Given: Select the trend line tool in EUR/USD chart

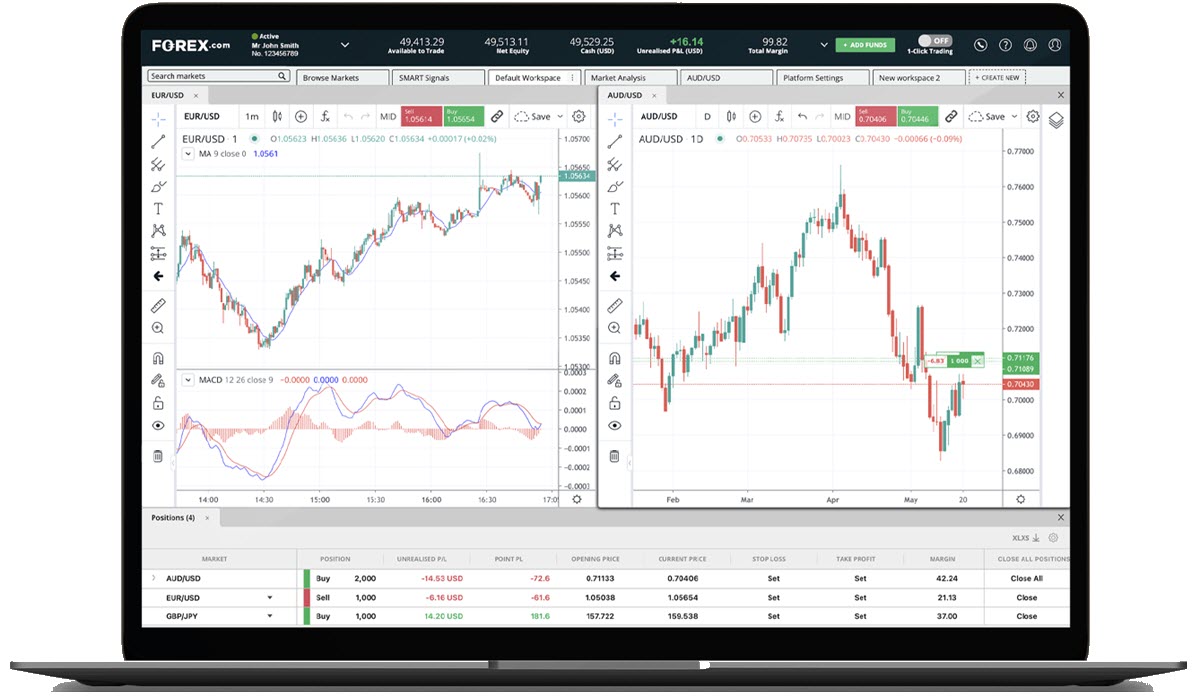Looking at the screenshot, I should (158, 142).
